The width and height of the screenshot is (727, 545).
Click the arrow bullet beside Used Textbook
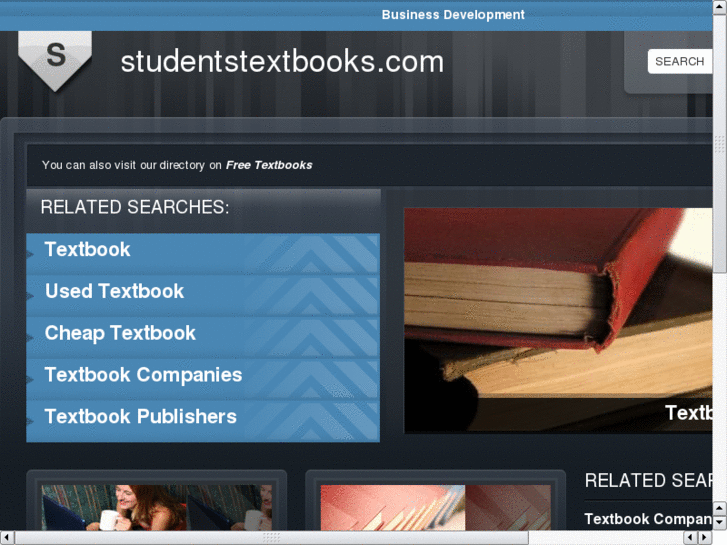click(31, 296)
